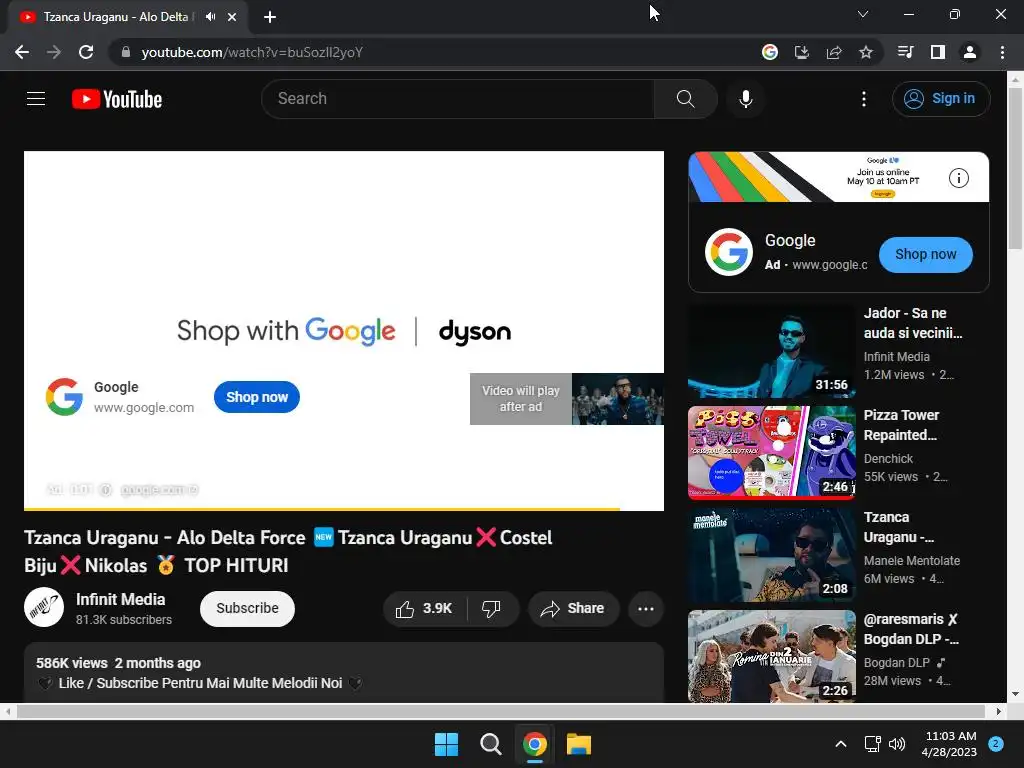The width and height of the screenshot is (1024, 768).
Task: Open File Explorer from taskbar
Action: pos(579,744)
